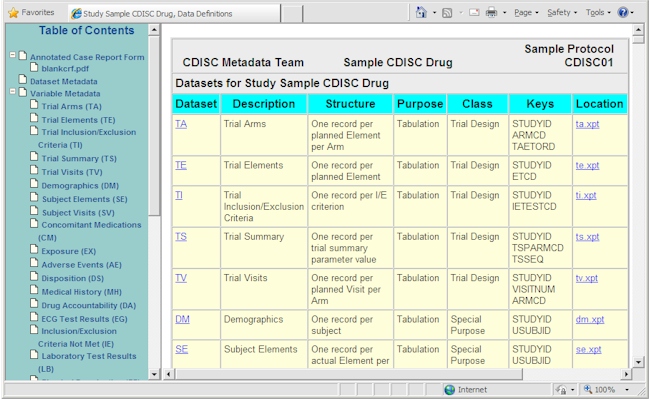Viewport: 650px width, 400px height.
Task: Open Demographics (DM) in contents
Action: [80, 186]
